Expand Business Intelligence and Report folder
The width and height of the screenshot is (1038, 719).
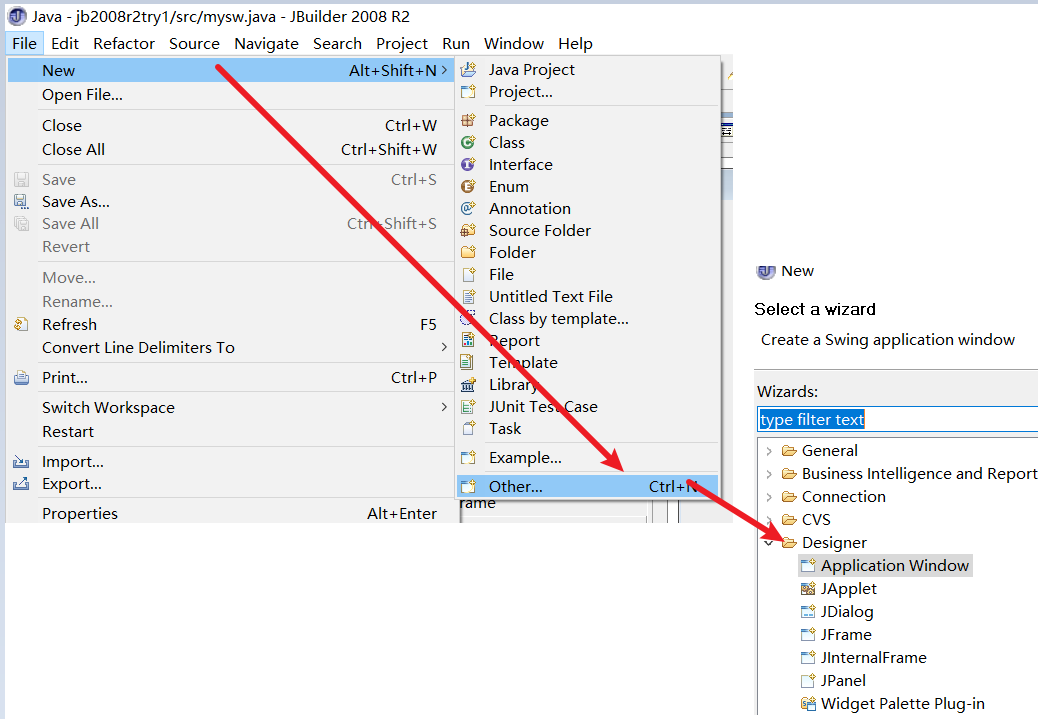[x=769, y=474]
